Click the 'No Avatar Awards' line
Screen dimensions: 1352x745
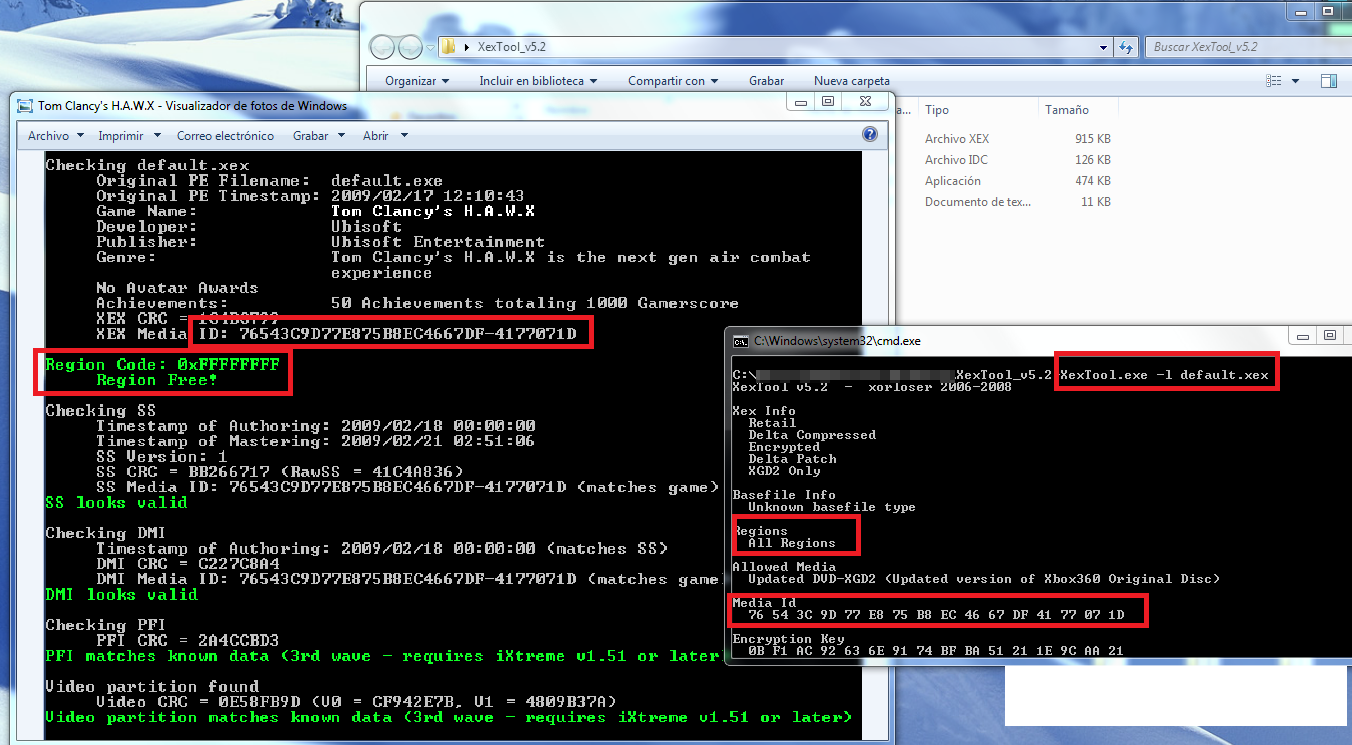[x=177, y=288]
